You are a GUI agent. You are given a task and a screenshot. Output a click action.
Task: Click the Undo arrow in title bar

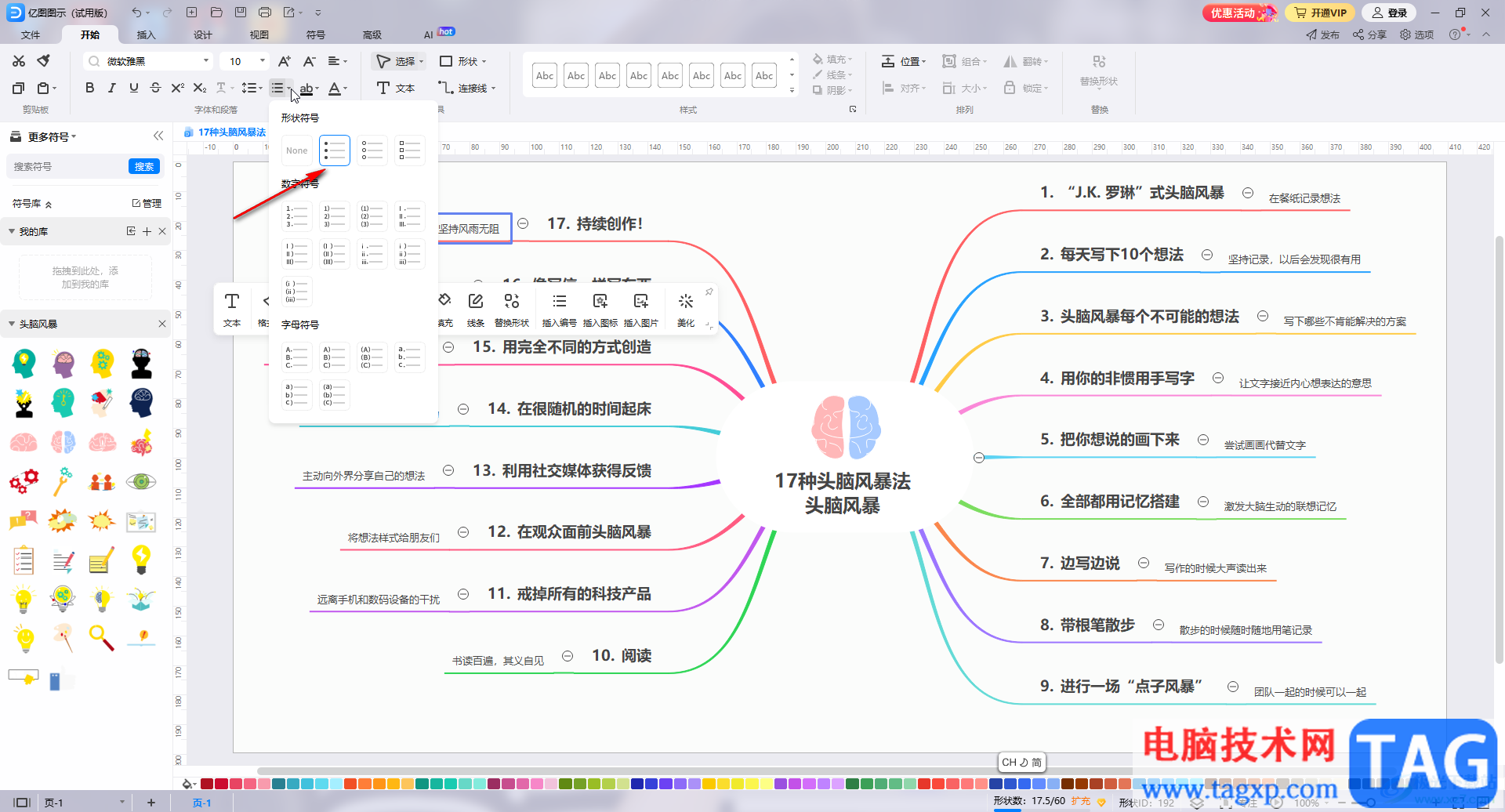[x=137, y=13]
